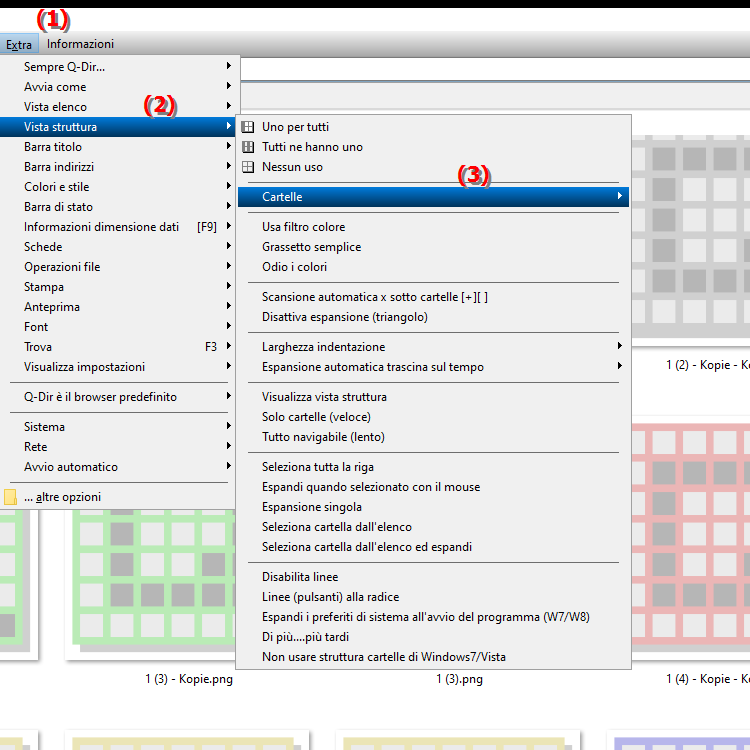Open the 'Avvia come' submenu

117,87
